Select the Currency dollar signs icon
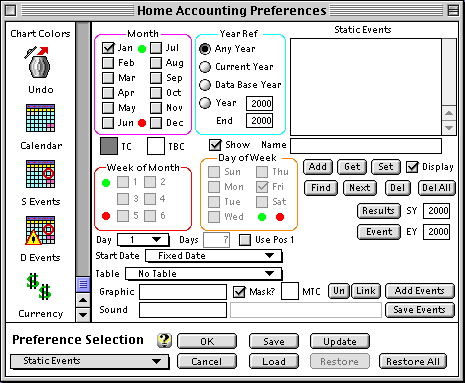465x383 pixels. (x=39, y=286)
